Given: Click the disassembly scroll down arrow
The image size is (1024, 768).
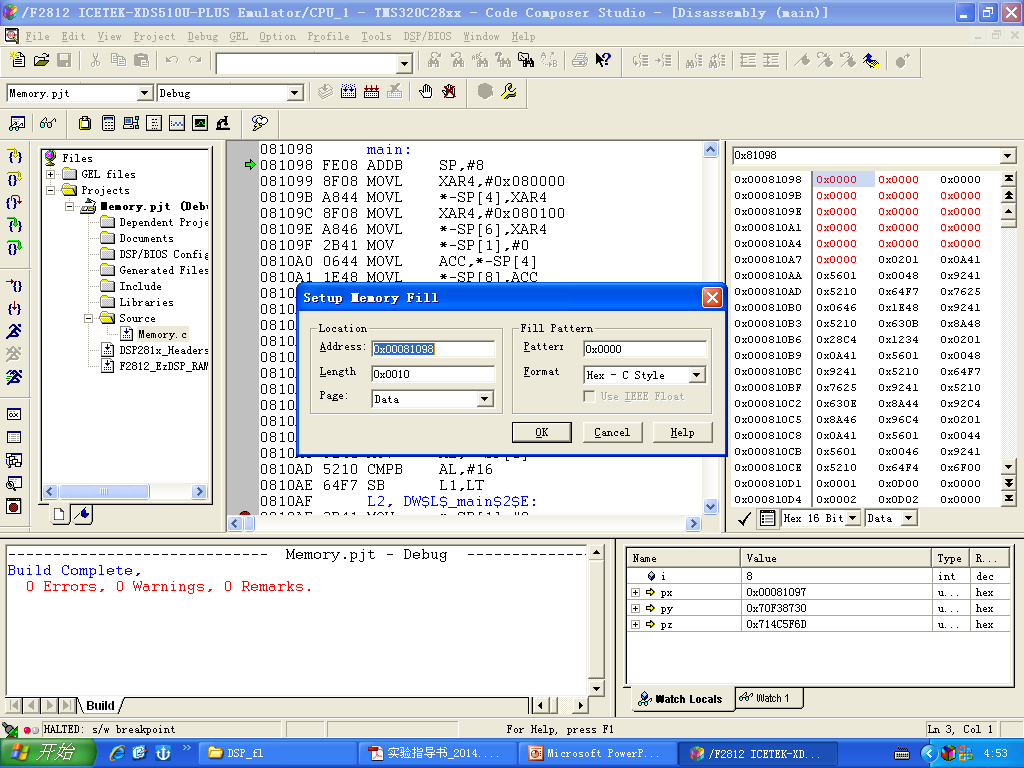Looking at the screenshot, I should [x=711, y=506].
